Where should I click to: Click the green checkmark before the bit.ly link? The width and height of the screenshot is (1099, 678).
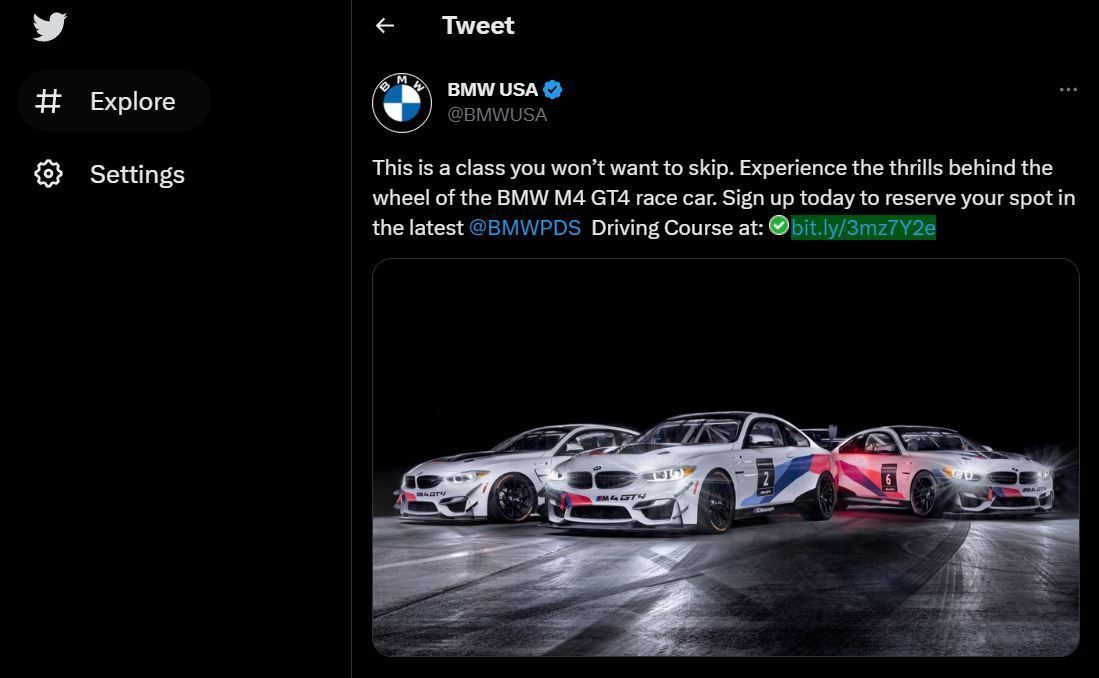tap(779, 225)
